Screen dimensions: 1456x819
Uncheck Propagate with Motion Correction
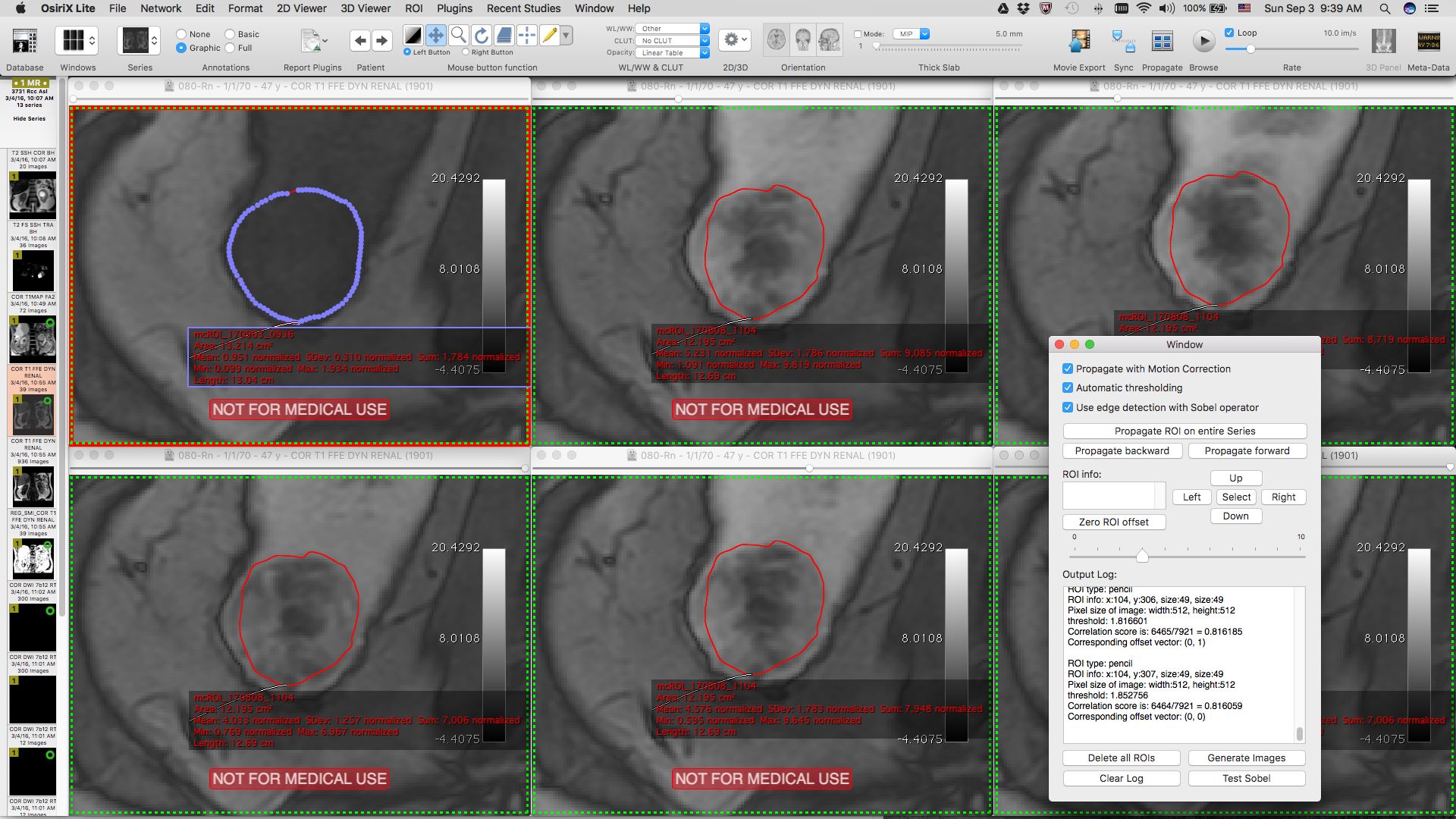click(1068, 369)
